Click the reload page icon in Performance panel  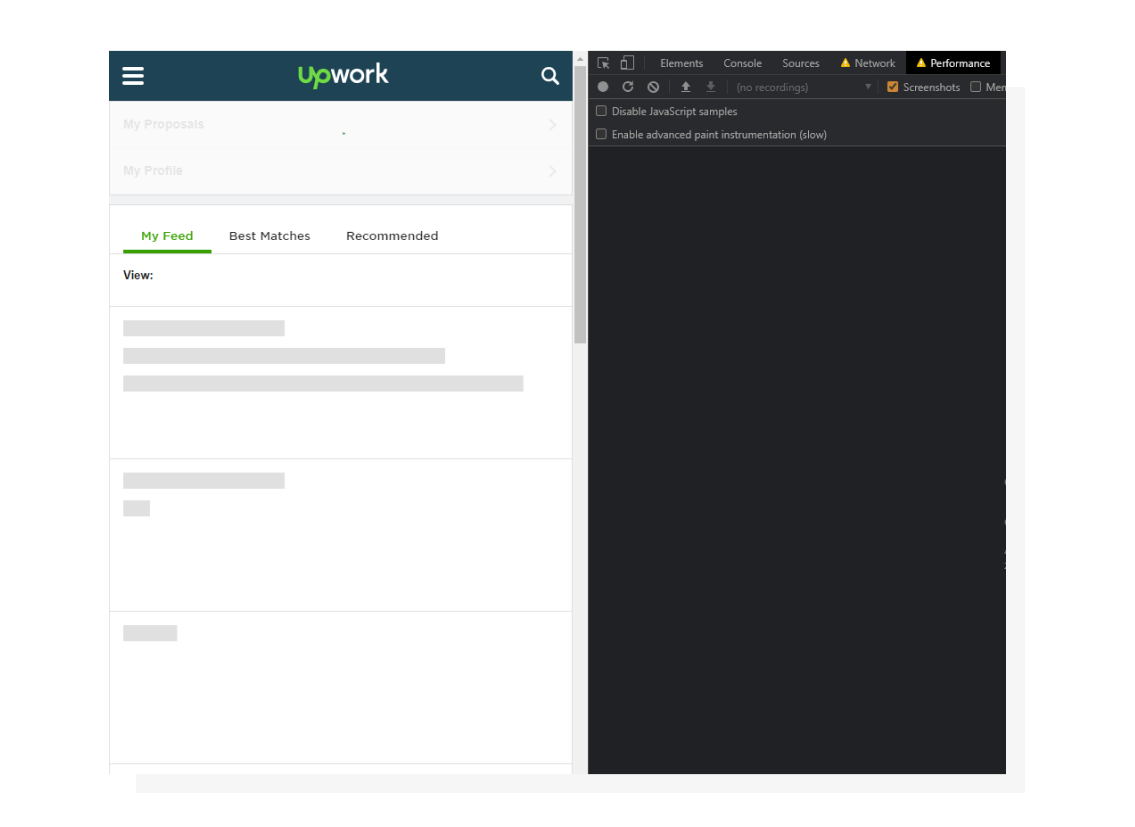point(628,87)
